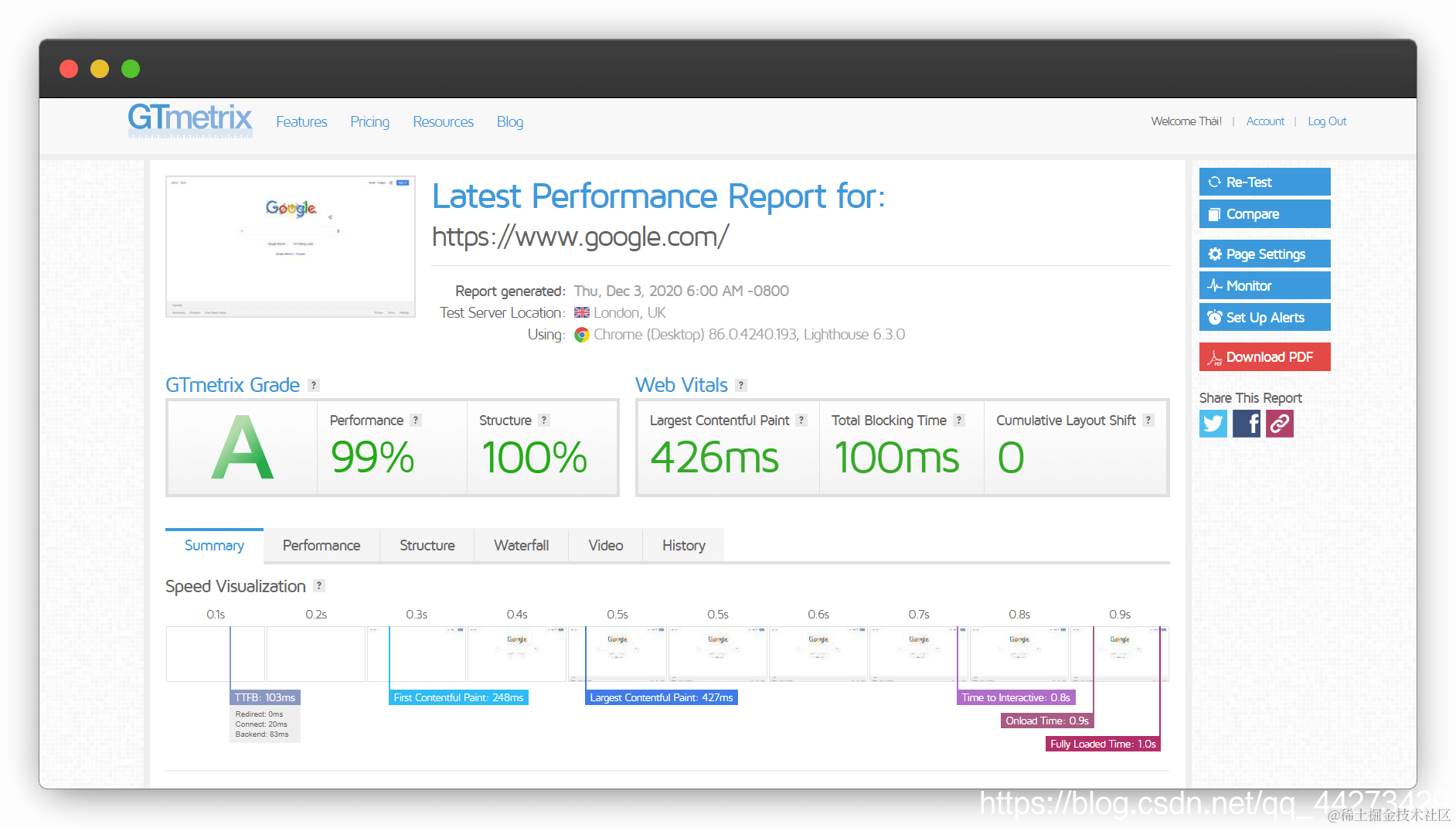The image size is (1456, 828).
Task: Open Page Settings
Action: [x=1264, y=254]
